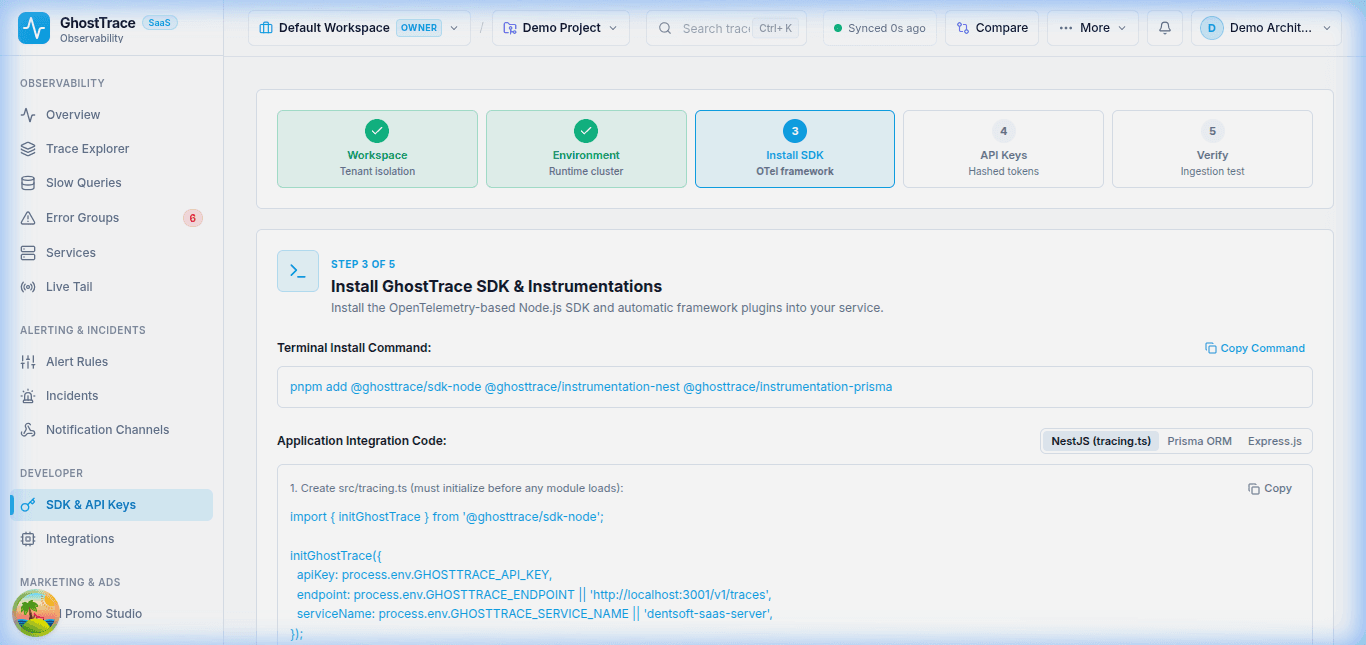Select the Install SDK step 3
This screenshot has width=1366, height=645.
795,149
